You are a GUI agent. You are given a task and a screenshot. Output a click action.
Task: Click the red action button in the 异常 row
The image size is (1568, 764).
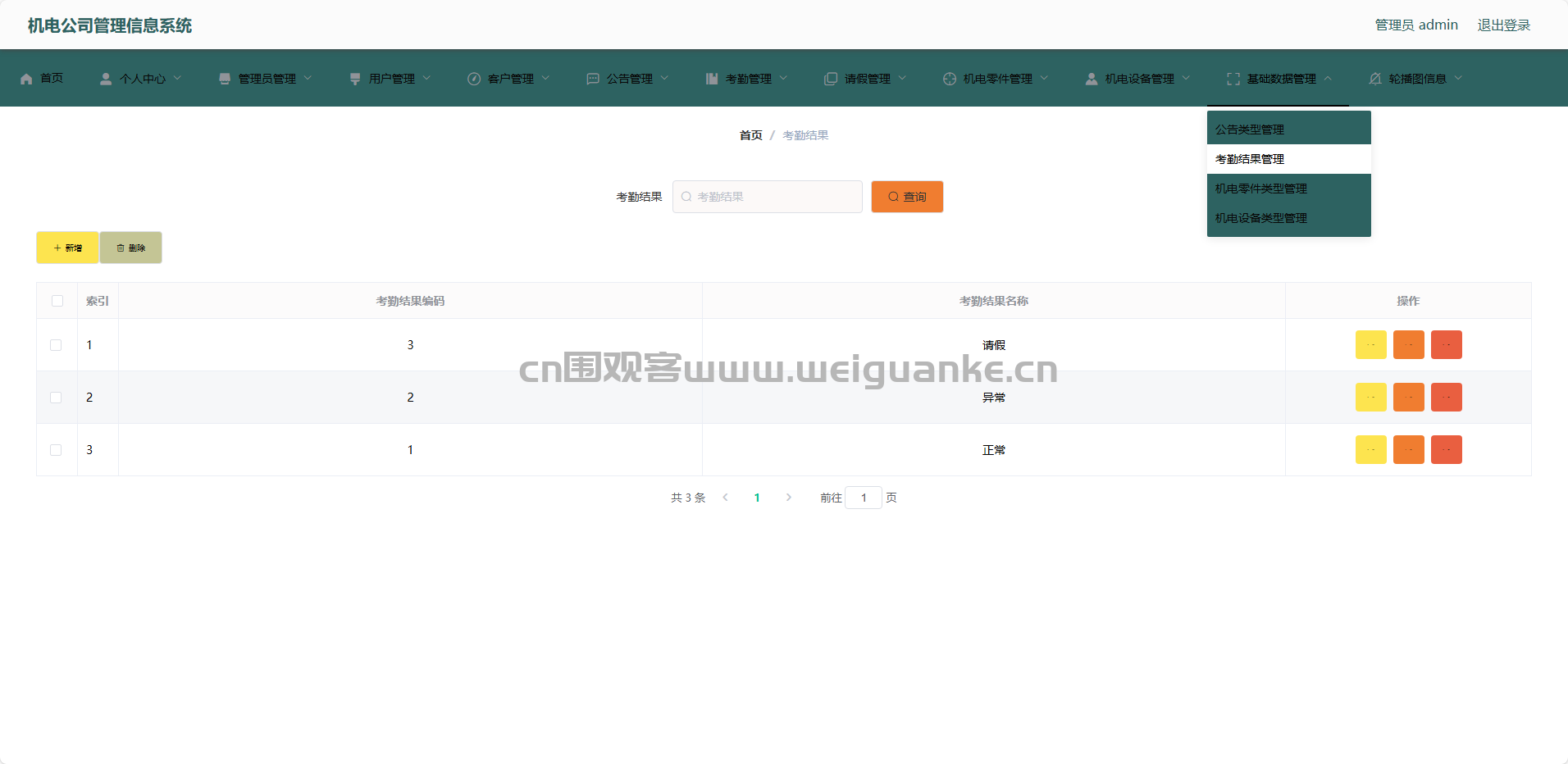coord(1447,398)
